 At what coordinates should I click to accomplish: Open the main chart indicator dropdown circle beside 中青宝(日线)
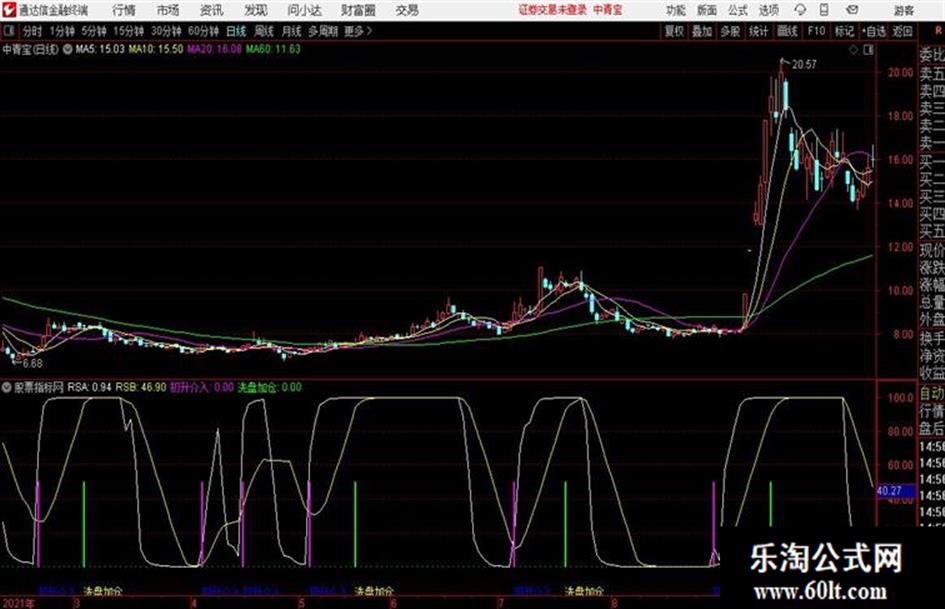[68, 49]
